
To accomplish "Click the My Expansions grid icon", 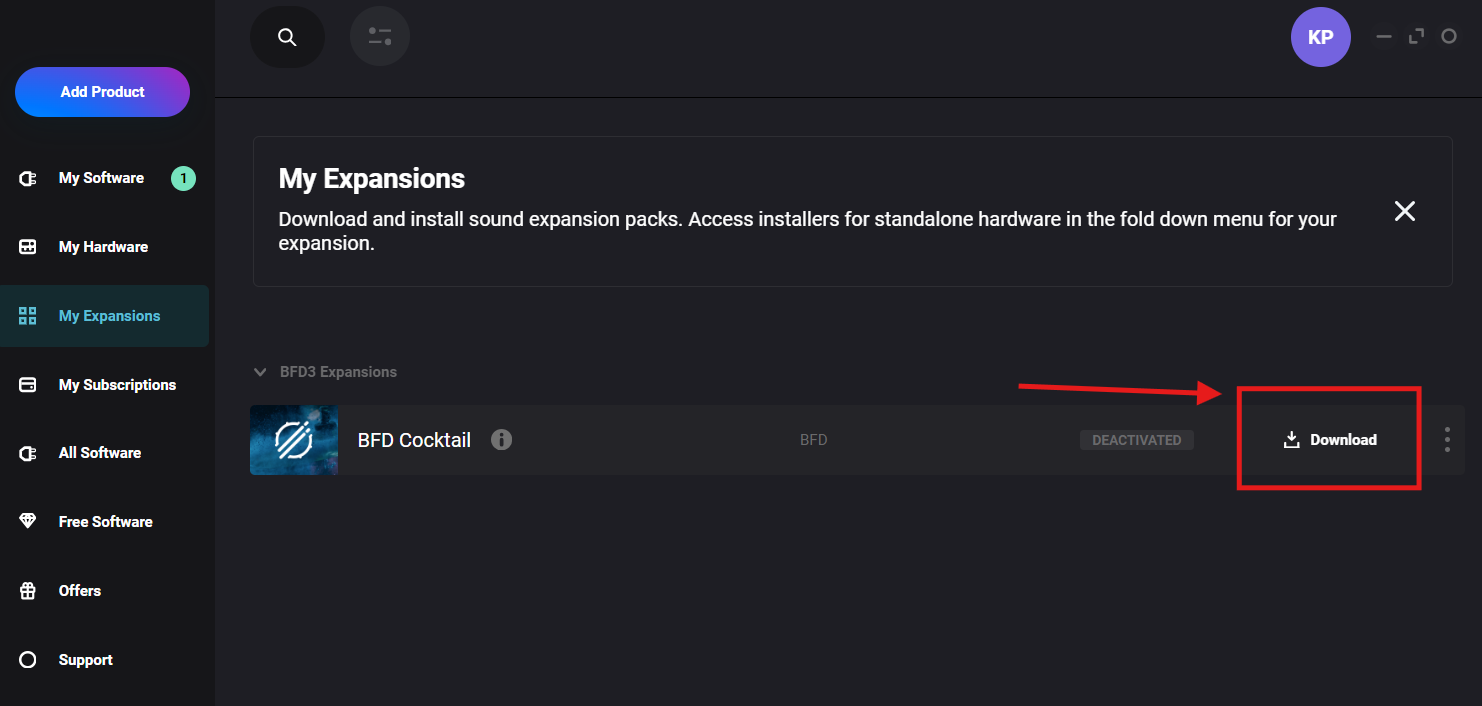I will tap(28, 316).
